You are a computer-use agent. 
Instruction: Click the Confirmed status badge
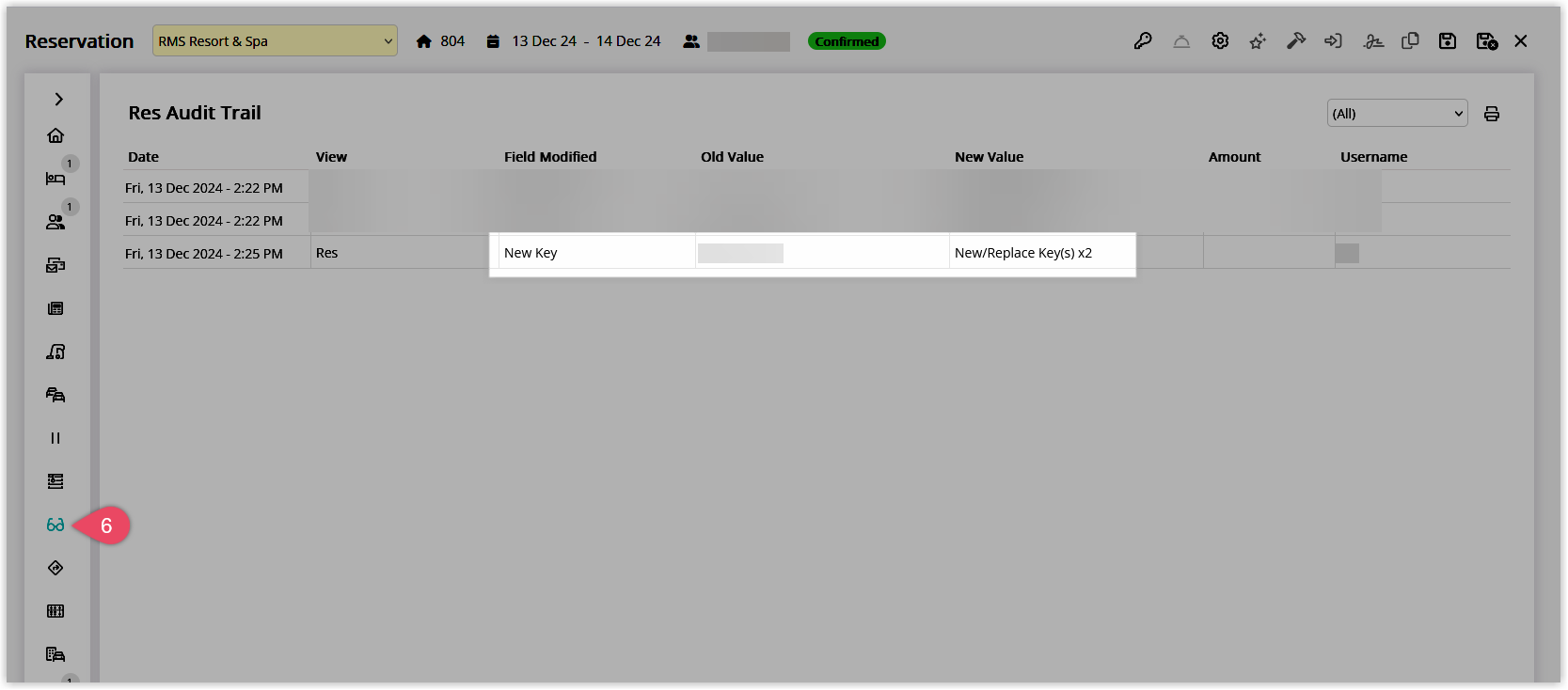pyautogui.click(x=847, y=41)
